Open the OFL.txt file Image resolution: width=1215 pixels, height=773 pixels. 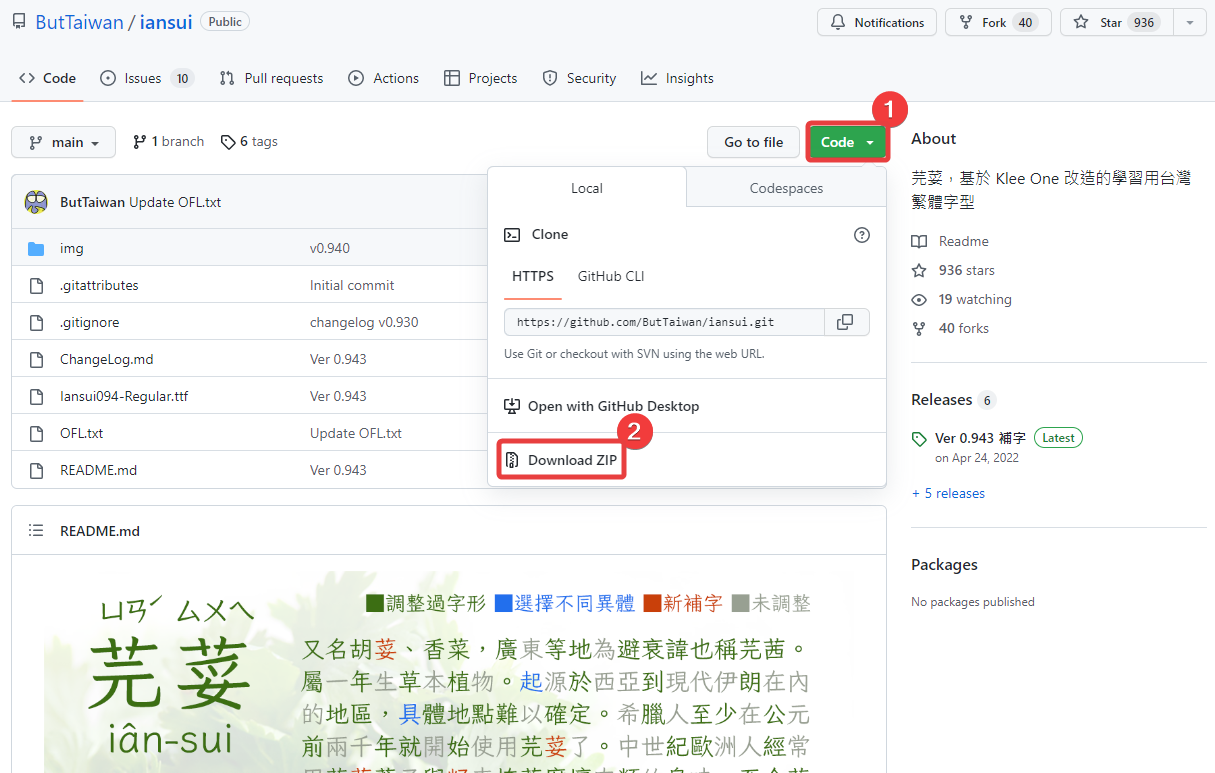point(82,433)
